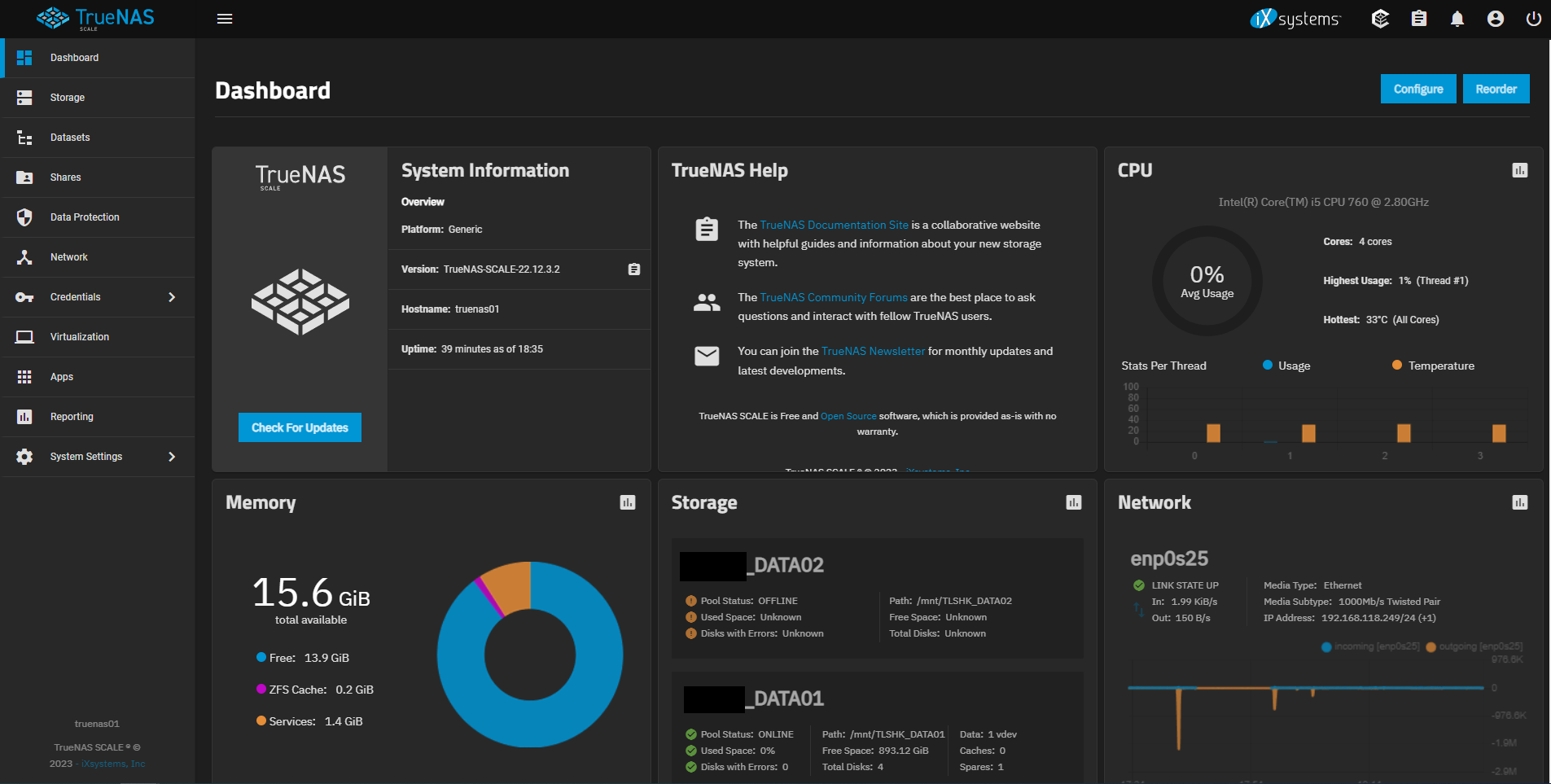Click the Configure button
The width and height of the screenshot is (1551, 784).
(1418, 89)
